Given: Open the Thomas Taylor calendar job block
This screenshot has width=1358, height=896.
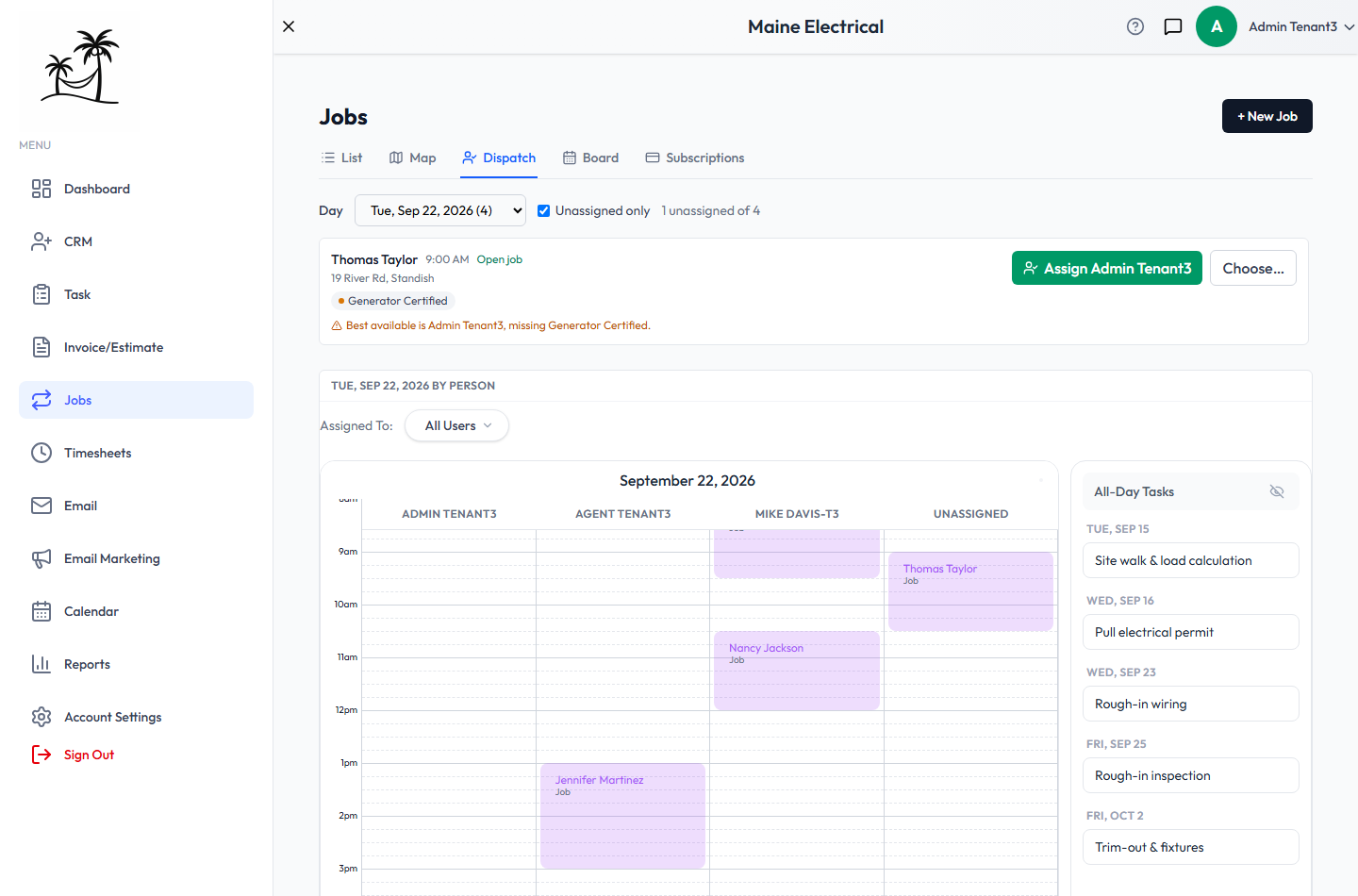Looking at the screenshot, I should point(970,591).
